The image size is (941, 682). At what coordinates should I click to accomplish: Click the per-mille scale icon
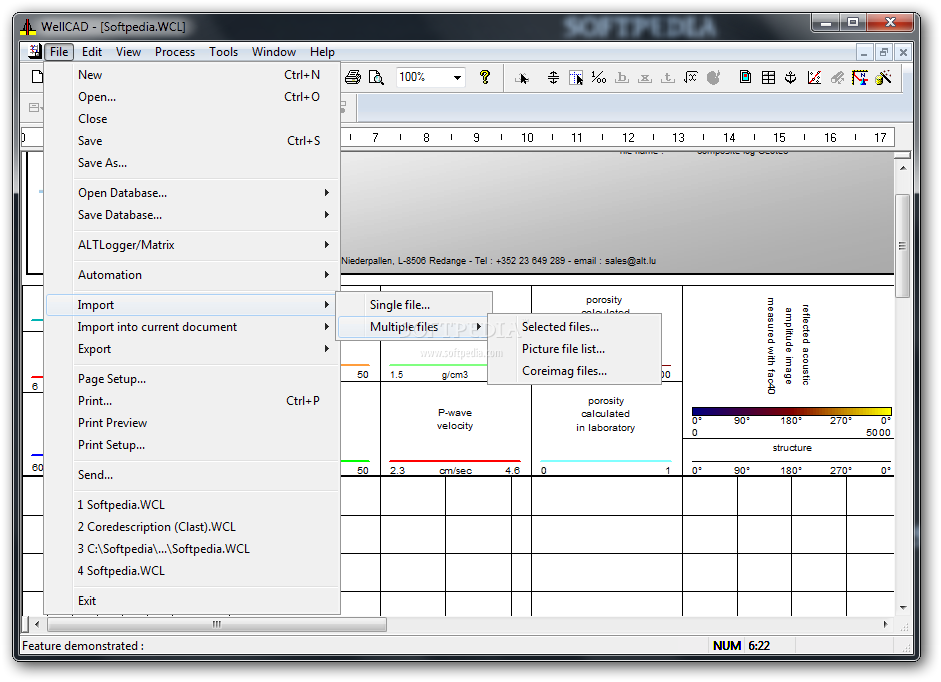598,77
